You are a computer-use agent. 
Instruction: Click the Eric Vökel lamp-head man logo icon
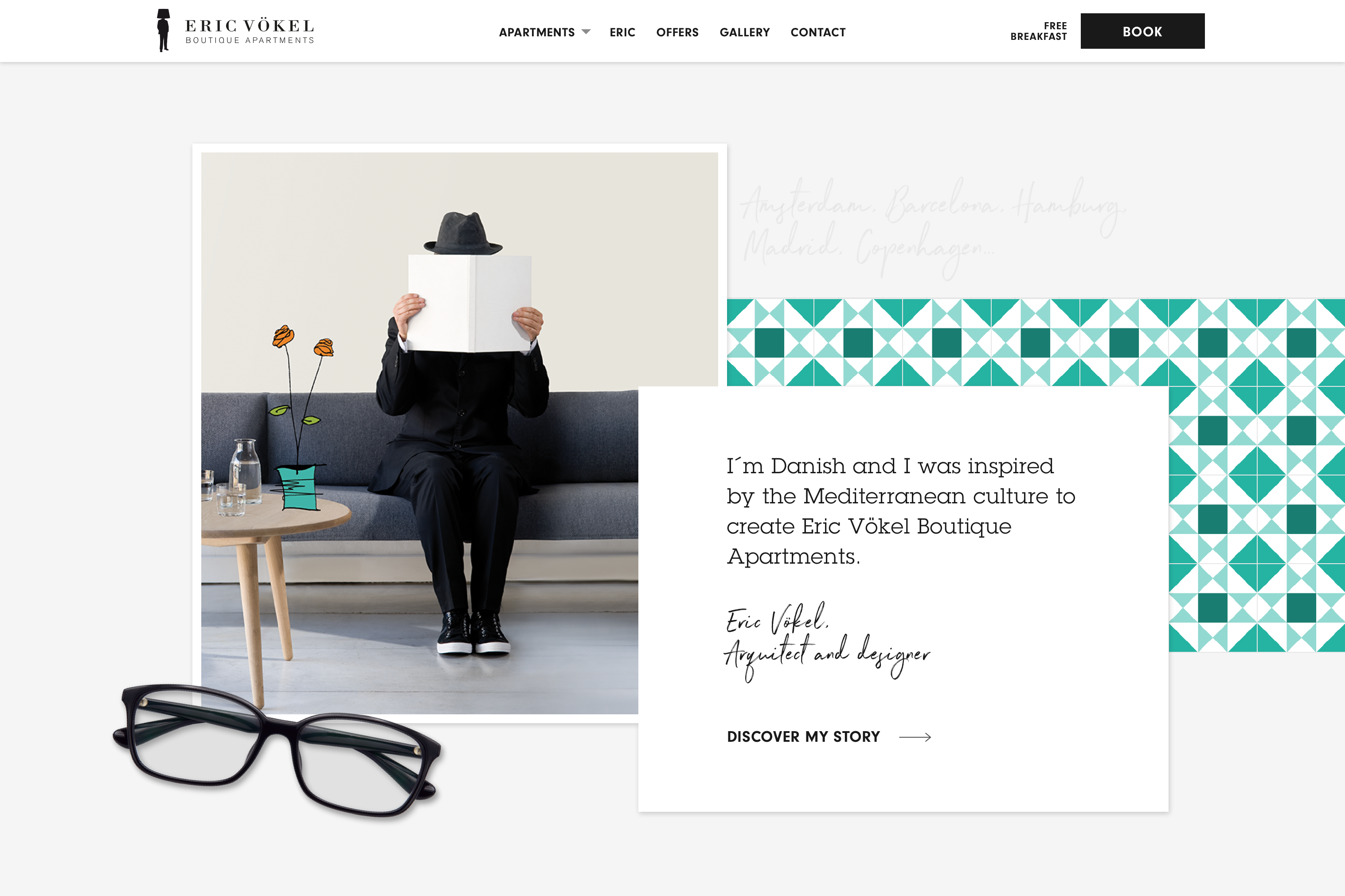(164, 30)
